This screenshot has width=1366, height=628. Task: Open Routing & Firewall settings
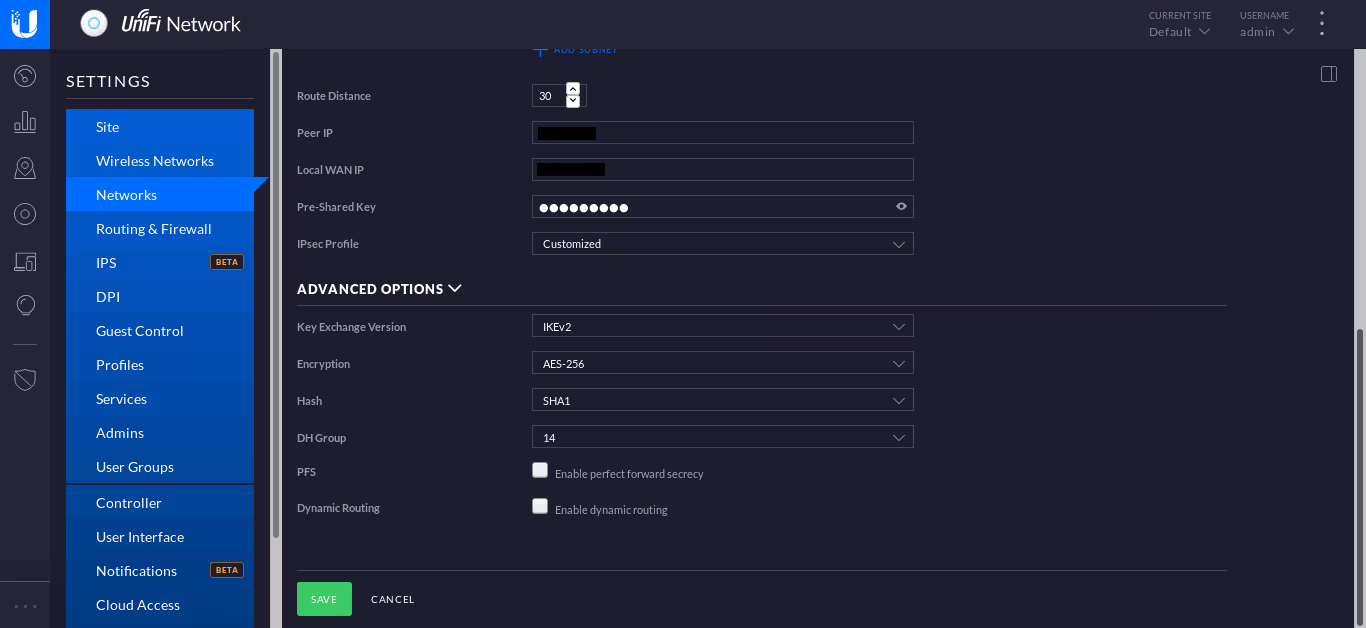coord(154,229)
